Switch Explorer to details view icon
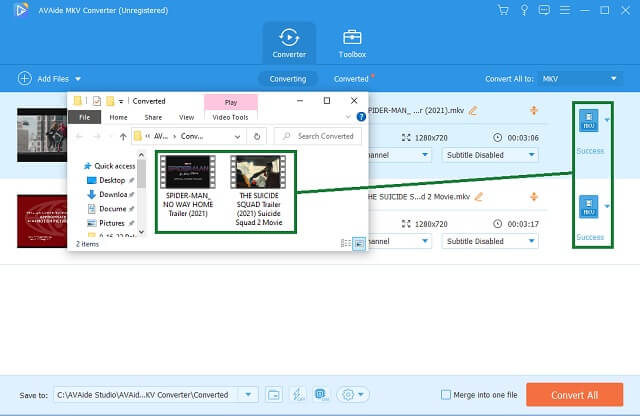640x416 pixels. (345, 244)
